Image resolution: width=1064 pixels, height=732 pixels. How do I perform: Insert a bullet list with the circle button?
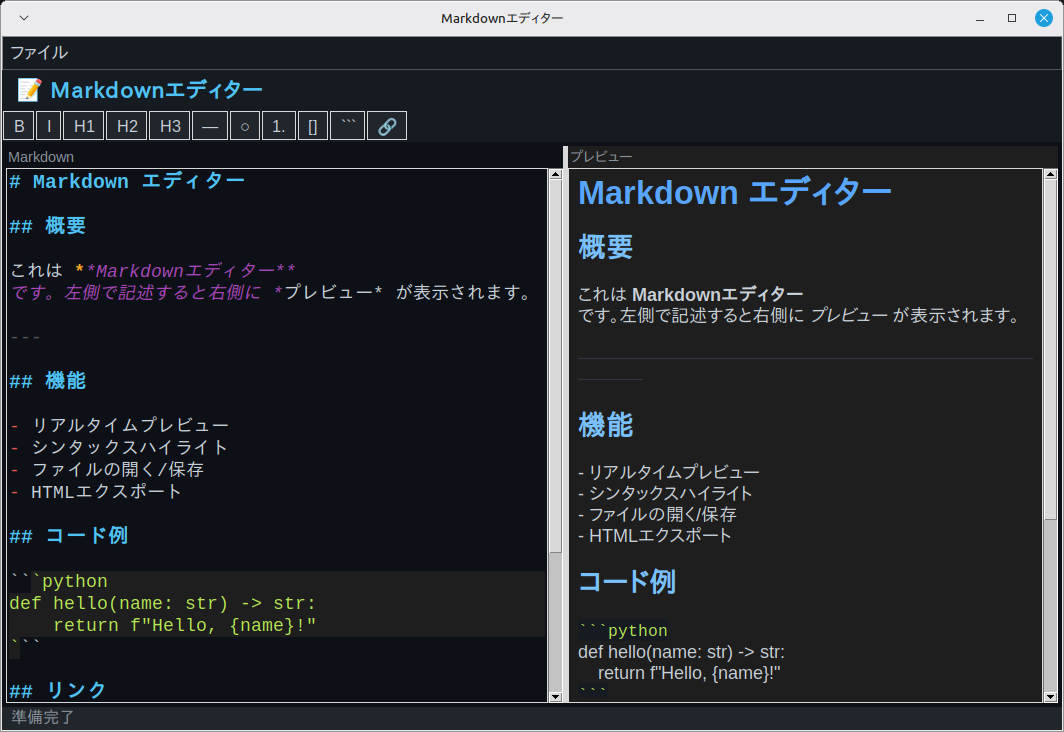tap(245, 126)
